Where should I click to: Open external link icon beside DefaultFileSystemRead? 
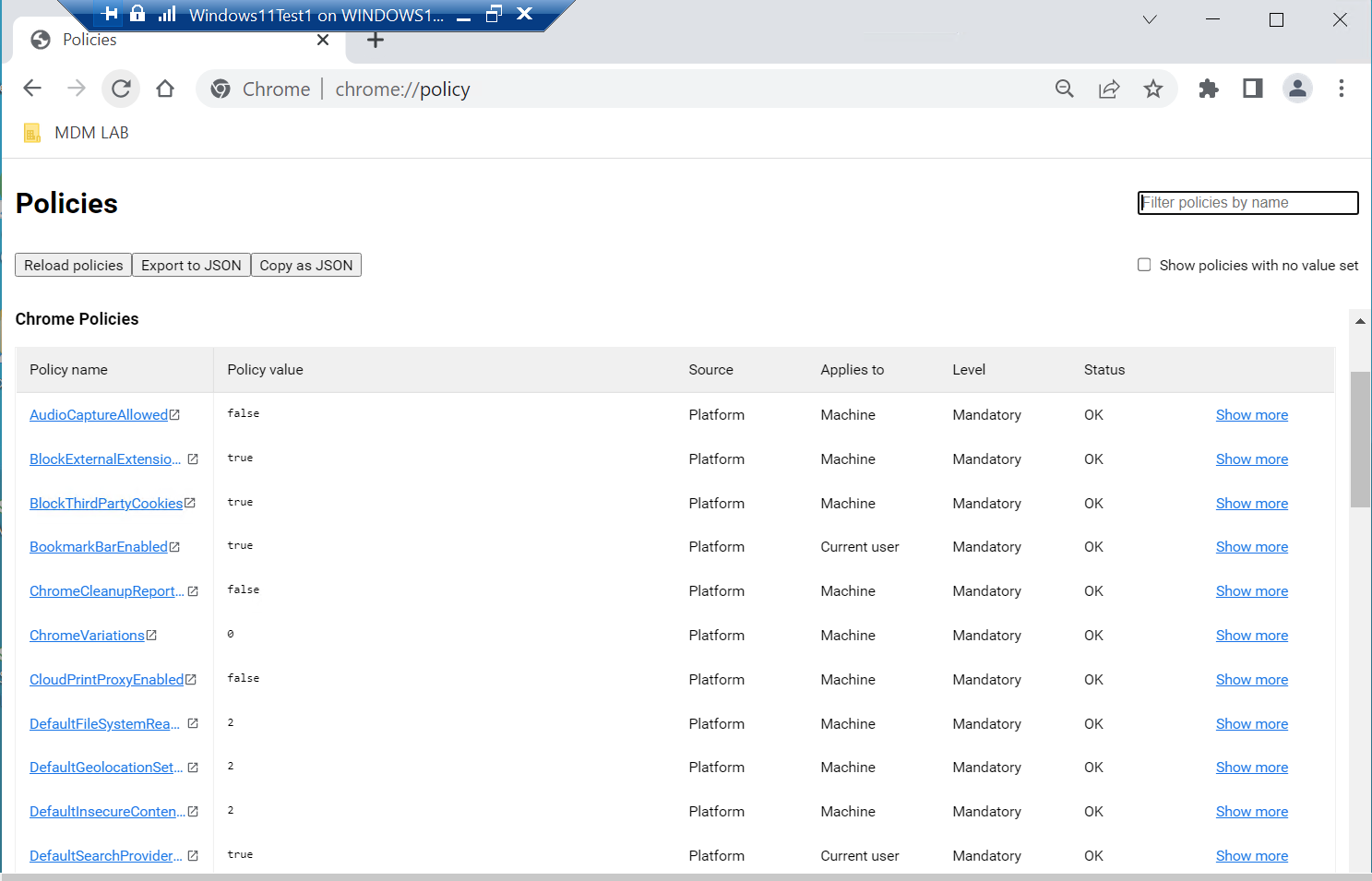193,723
